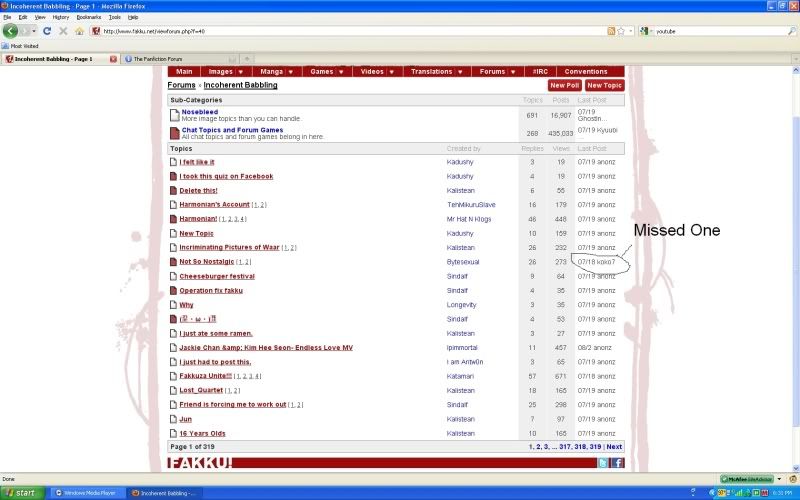This screenshot has width=800, height=500.
Task: Open the Bookmarks menu
Action: tap(89, 17)
